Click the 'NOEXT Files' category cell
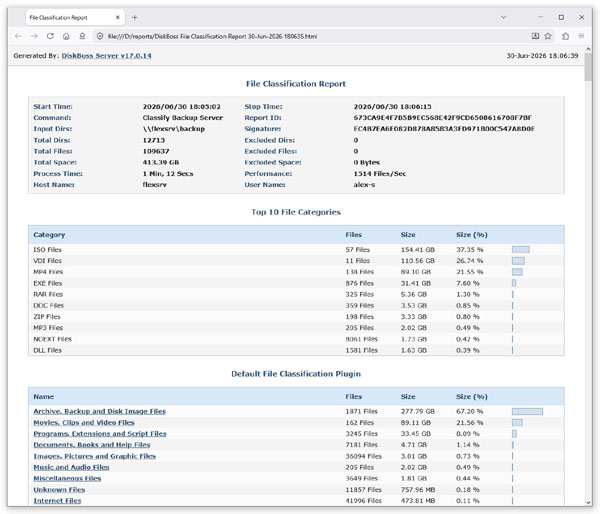This screenshot has width=600, height=514. (52, 339)
